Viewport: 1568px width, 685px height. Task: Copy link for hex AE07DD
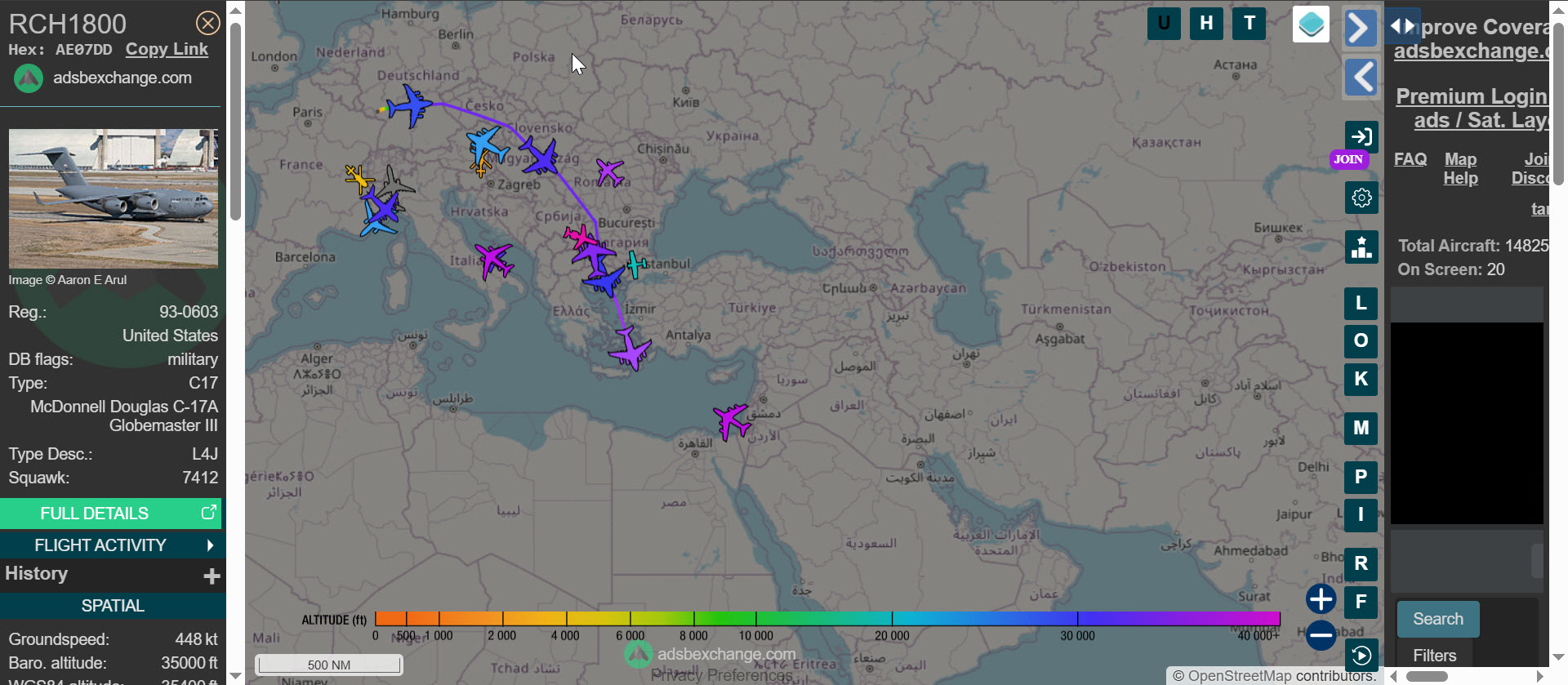point(167,49)
